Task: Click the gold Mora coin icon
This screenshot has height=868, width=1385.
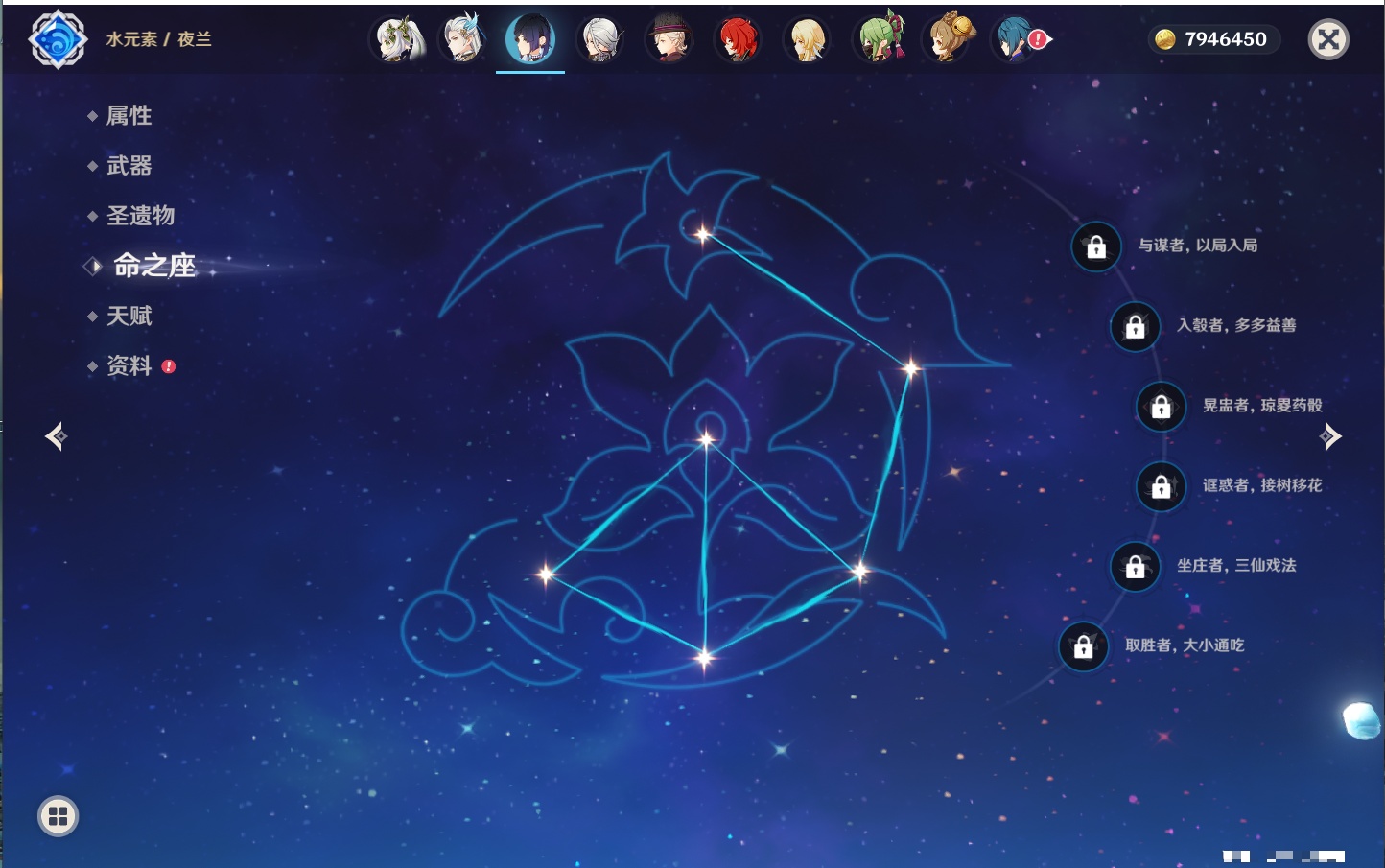Action: (x=1164, y=39)
